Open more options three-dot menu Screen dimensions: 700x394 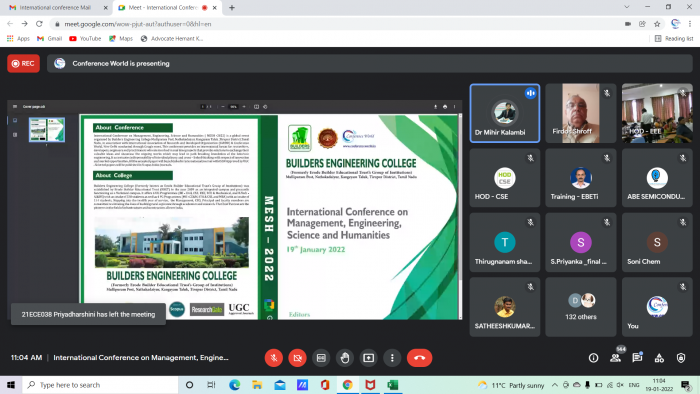tap(392, 358)
